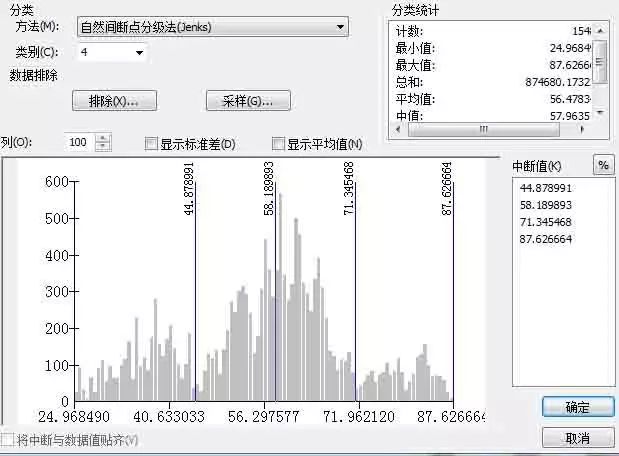
Task: Click the columns spinner up arrow
Action: click(x=104, y=138)
